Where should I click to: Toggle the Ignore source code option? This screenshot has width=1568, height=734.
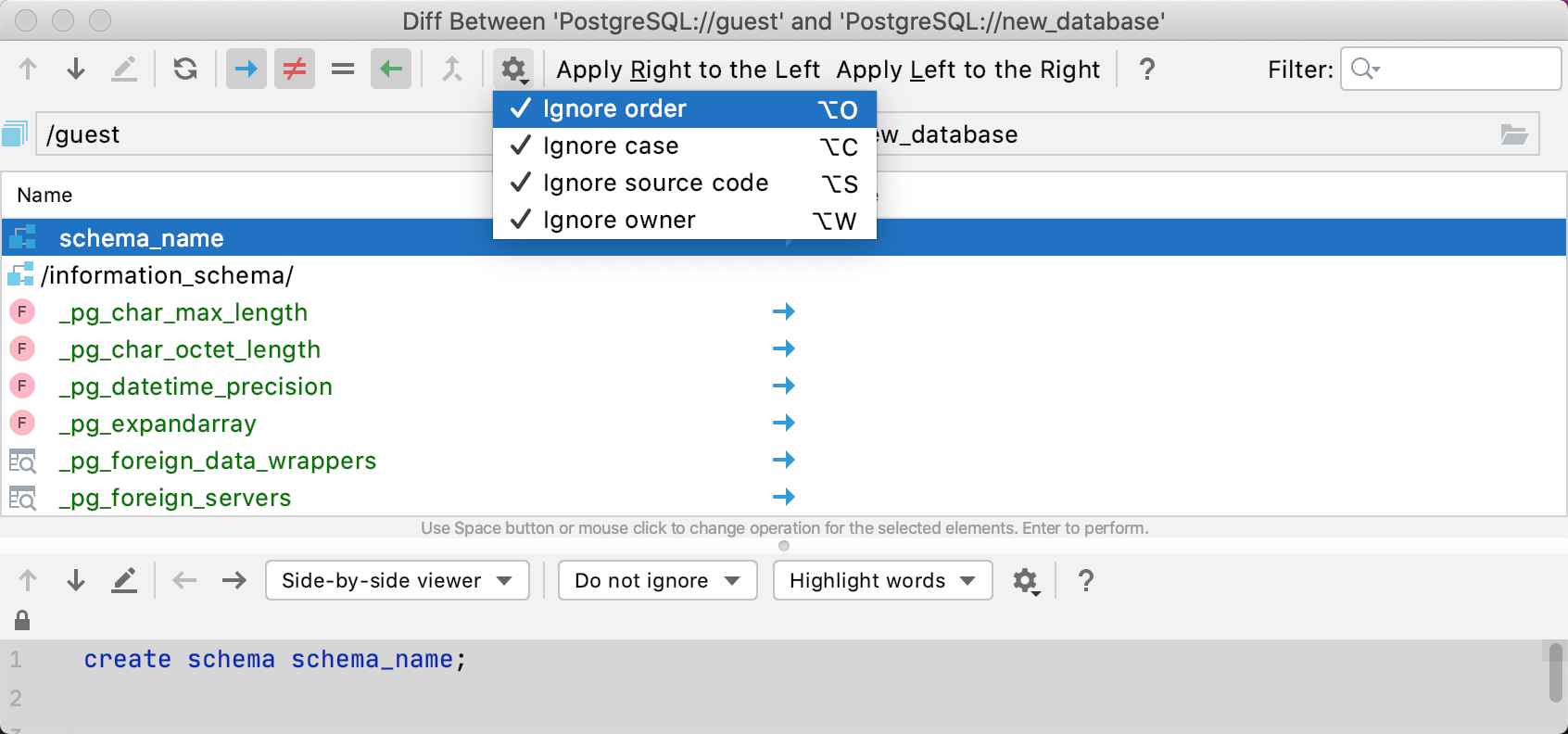(655, 183)
